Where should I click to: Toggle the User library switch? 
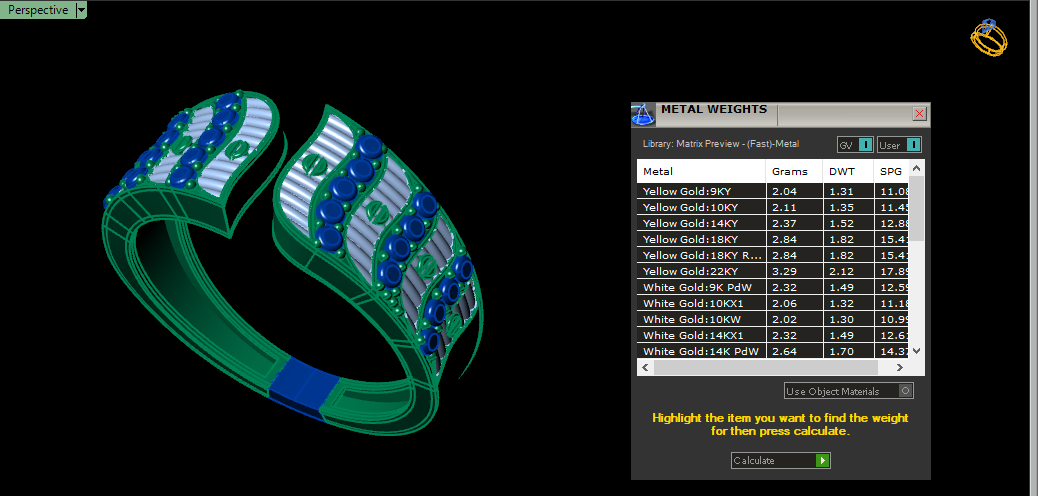pyautogui.click(x=913, y=145)
